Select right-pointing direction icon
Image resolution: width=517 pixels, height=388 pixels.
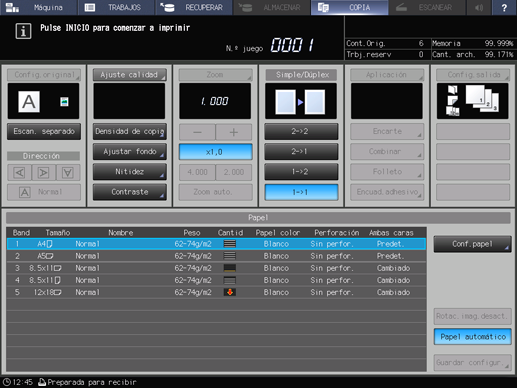coord(43,172)
